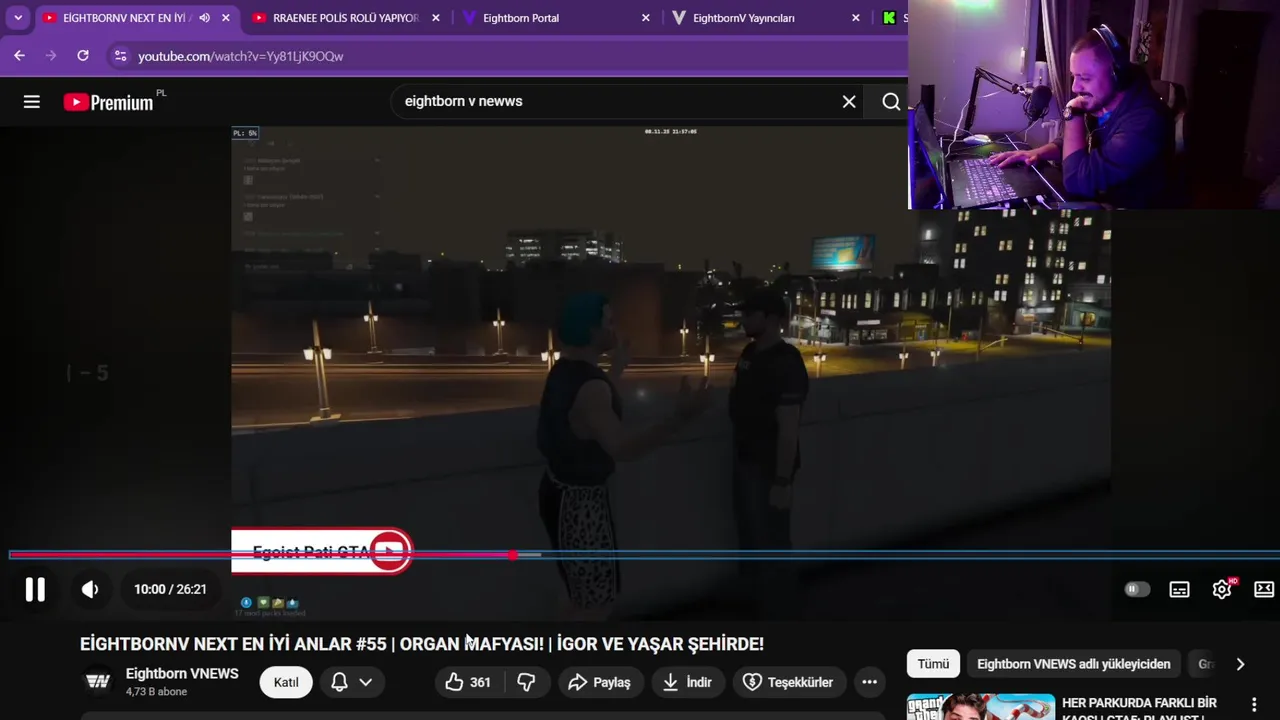Close the EightbornV Yayıncıları tab
The width and height of the screenshot is (1280, 720).
point(855,18)
